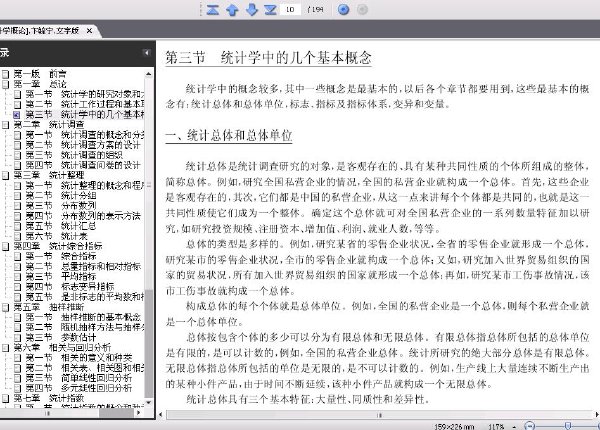Click bookmark icon beside 第六章 相关与回归分析
The image size is (600, 430).
click(5, 347)
